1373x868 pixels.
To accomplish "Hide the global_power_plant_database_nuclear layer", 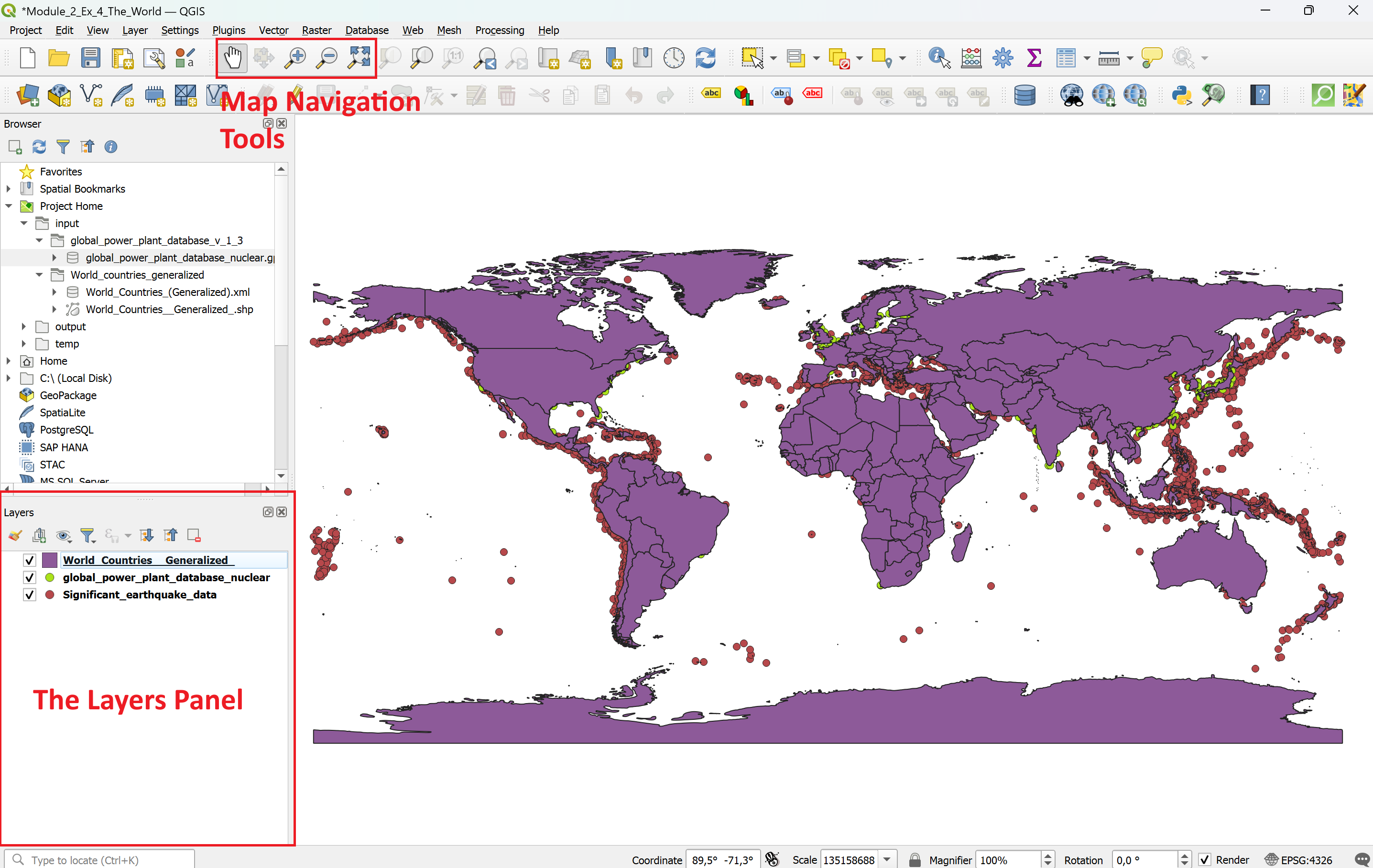I will 30,577.
